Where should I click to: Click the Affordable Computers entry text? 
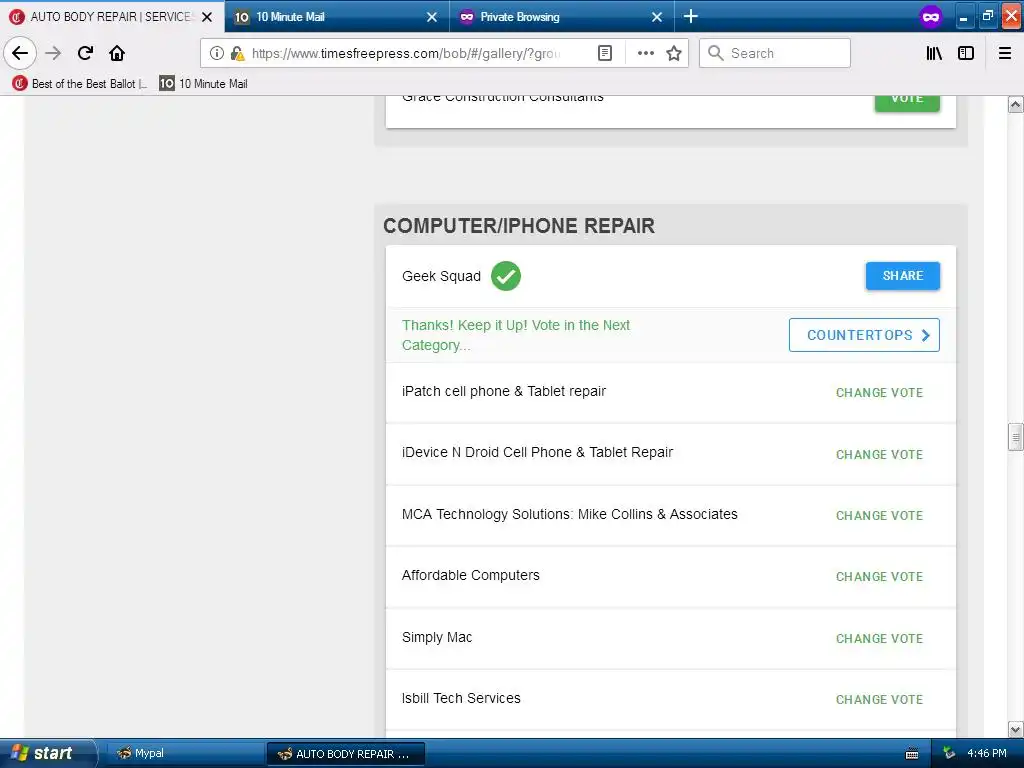pos(470,575)
